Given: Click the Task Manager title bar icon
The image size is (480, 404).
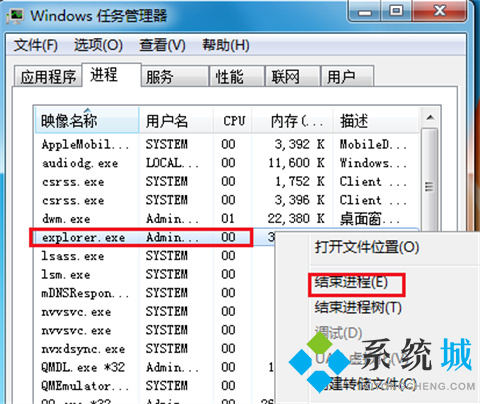Looking at the screenshot, I should point(15,16).
